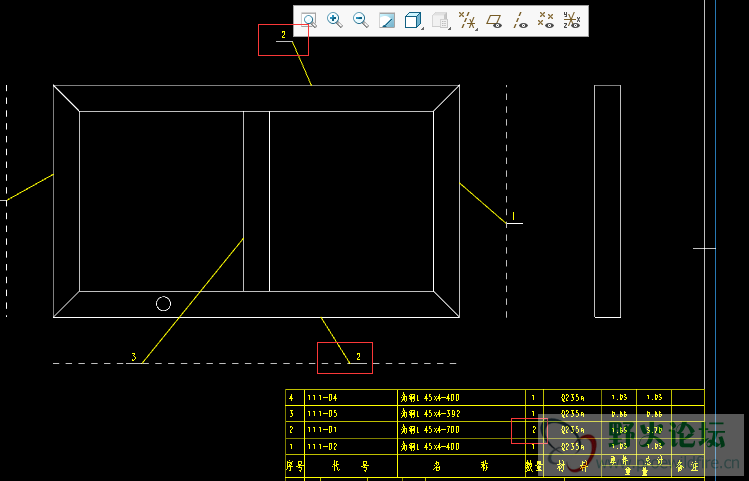
Task: Click the 数量 header cell
Action: (534, 466)
